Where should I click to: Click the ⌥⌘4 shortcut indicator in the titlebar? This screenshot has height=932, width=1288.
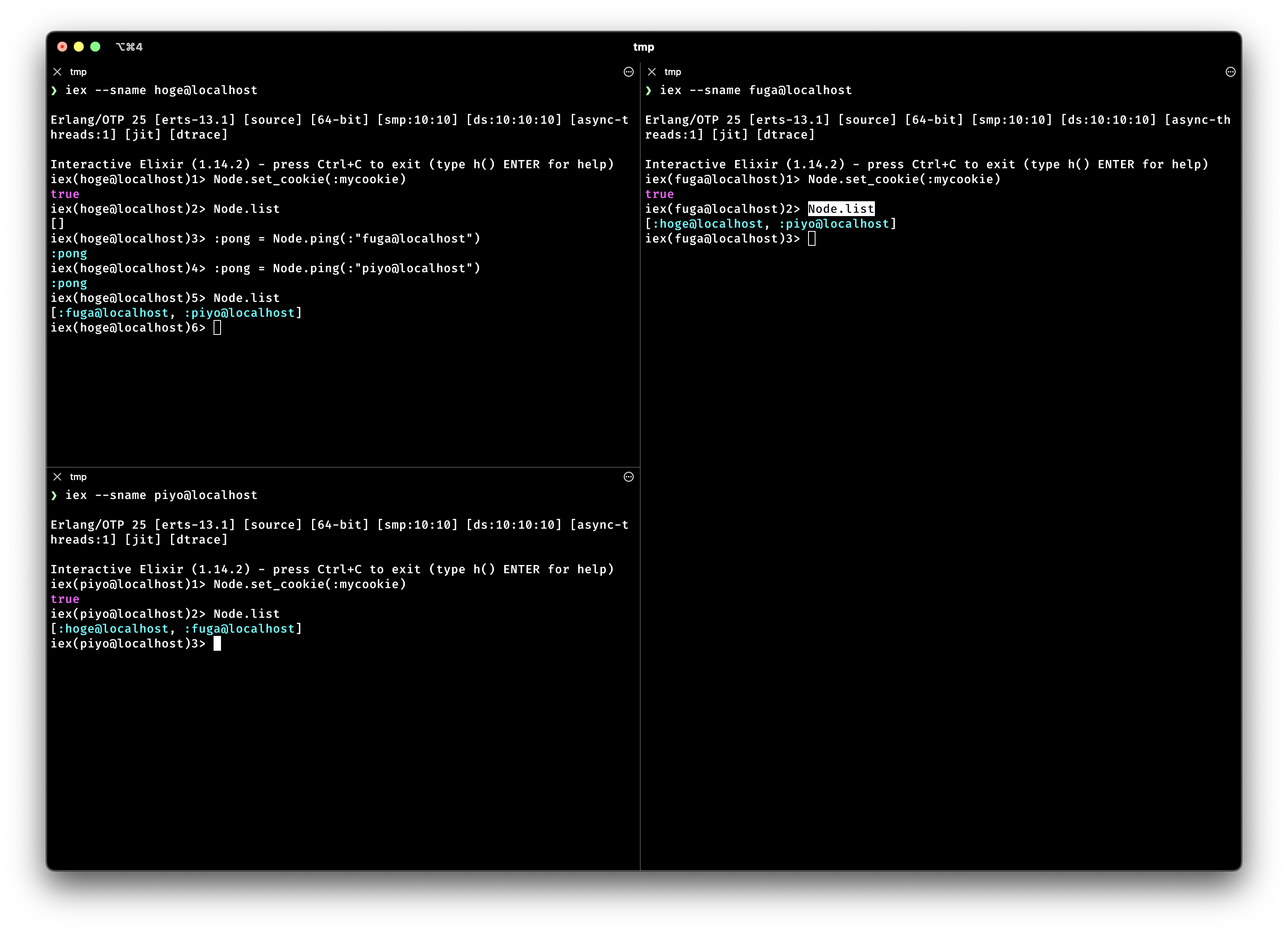pos(129,47)
